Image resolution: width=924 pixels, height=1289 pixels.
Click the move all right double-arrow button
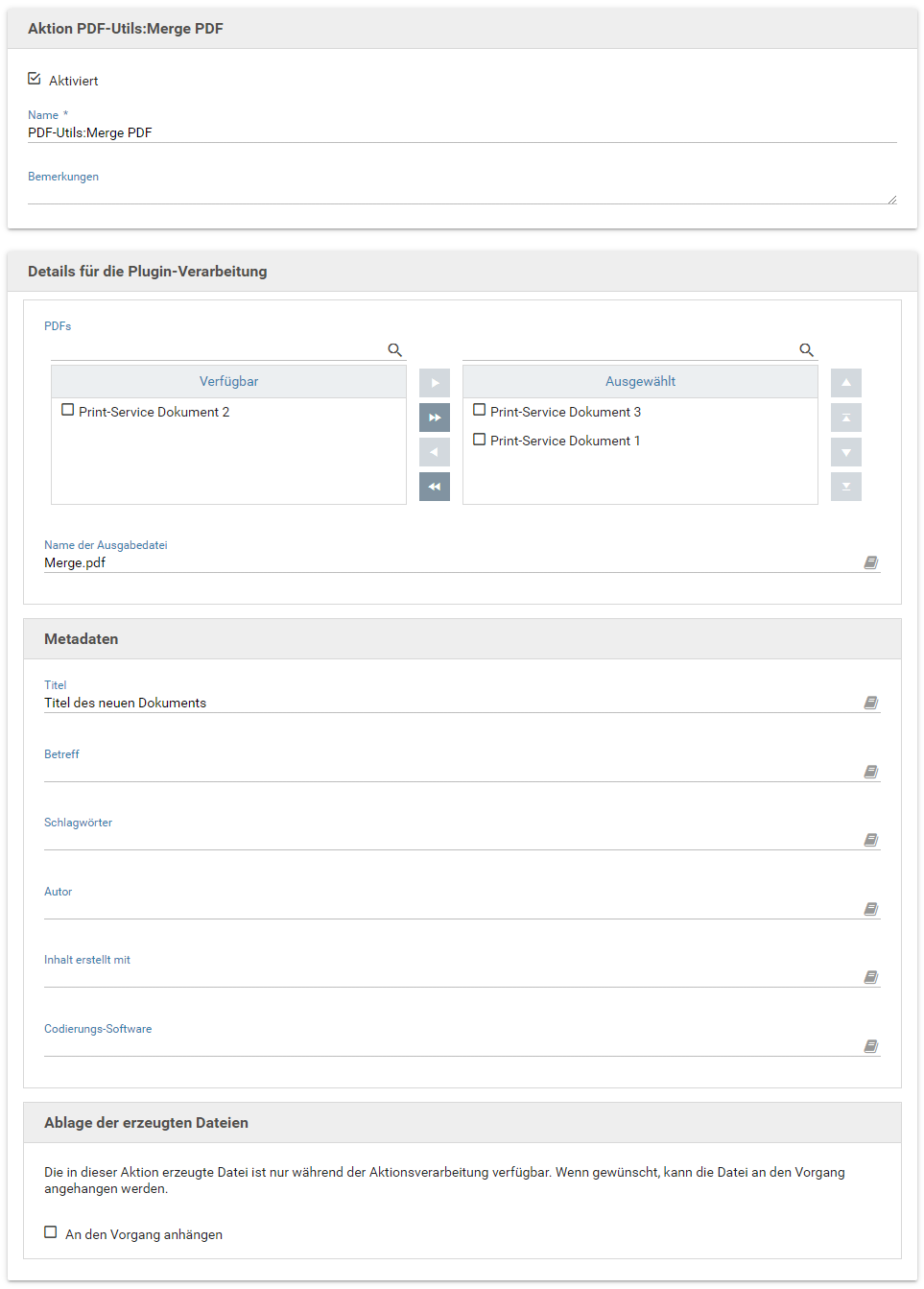click(x=435, y=418)
